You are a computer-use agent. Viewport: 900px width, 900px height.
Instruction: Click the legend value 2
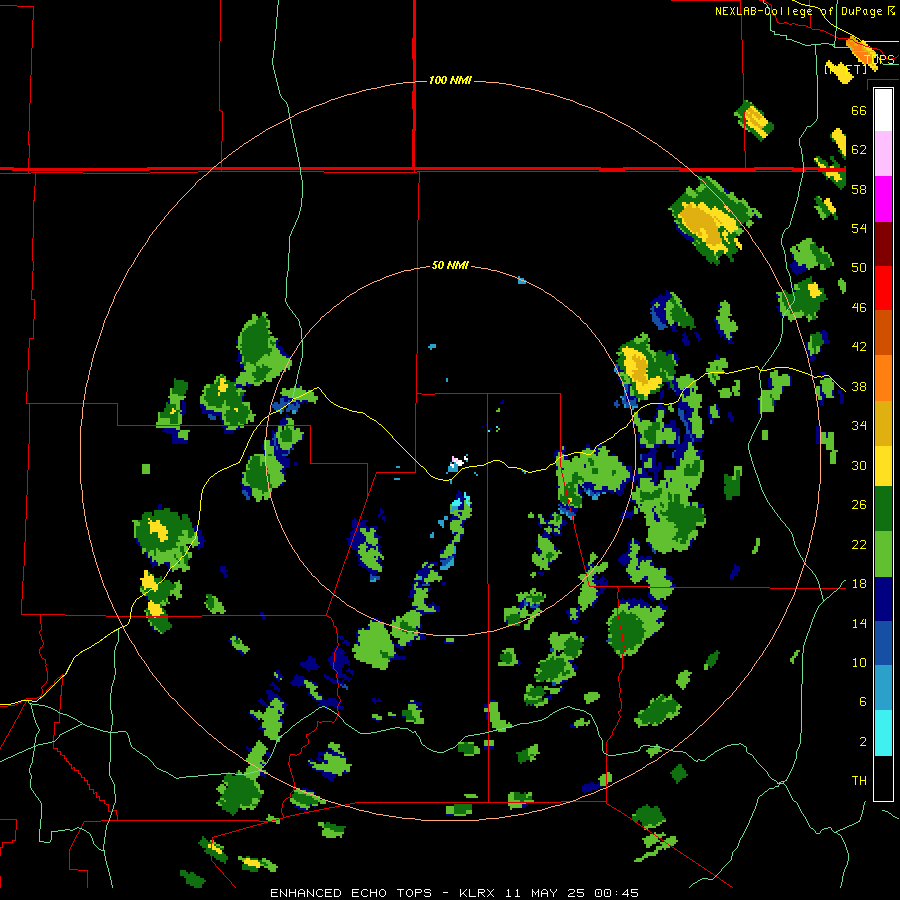point(862,741)
